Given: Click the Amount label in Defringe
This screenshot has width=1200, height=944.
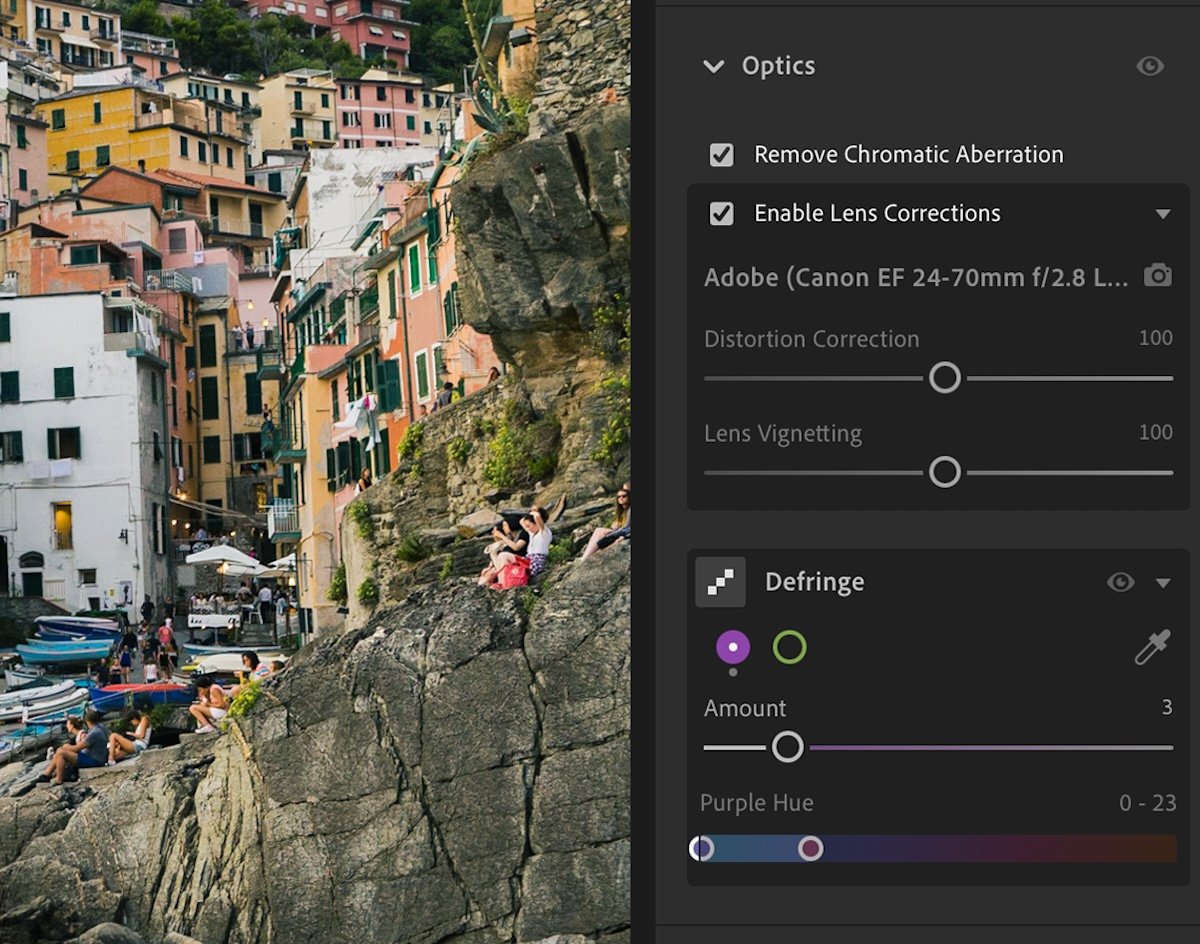Looking at the screenshot, I should [x=744, y=708].
